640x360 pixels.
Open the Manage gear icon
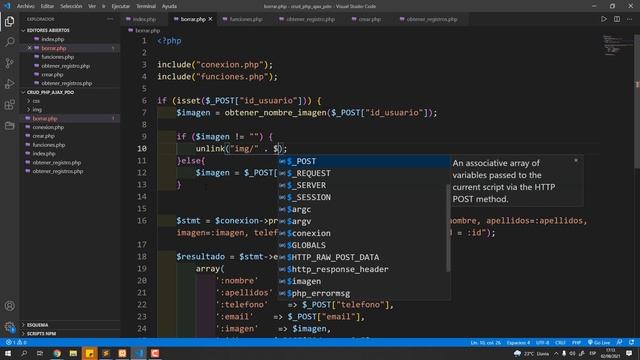coord(9,327)
